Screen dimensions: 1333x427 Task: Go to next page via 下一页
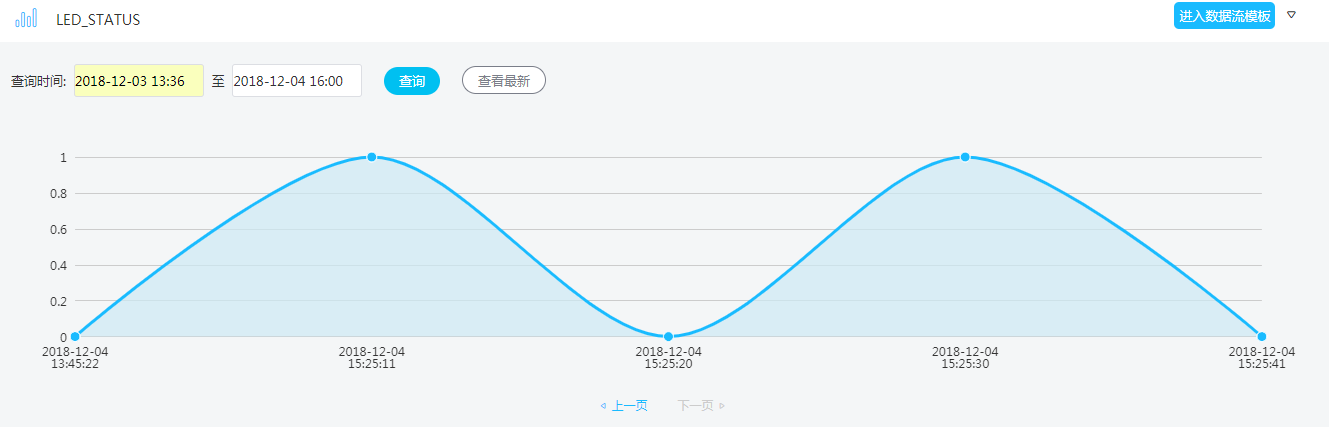695,405
